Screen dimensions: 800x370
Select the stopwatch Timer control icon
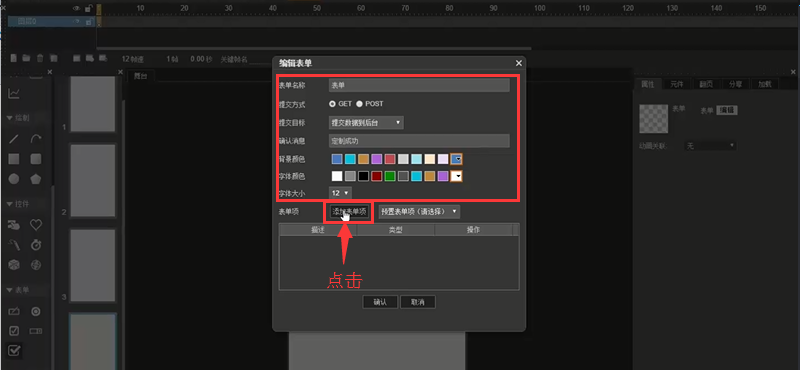click(x=36, y=245)
